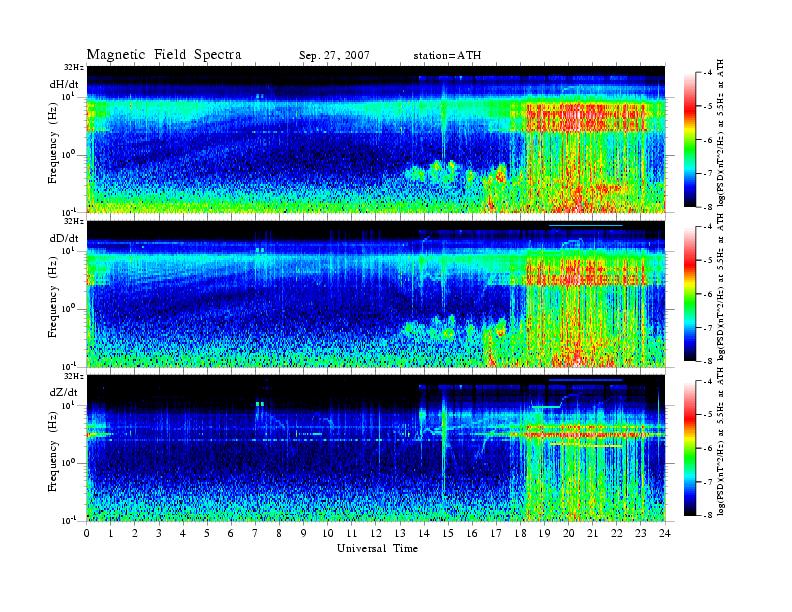Screen dimensions: 792x612
Task: Click hour tick "14" on the time axis
Action: coord(424,533)
